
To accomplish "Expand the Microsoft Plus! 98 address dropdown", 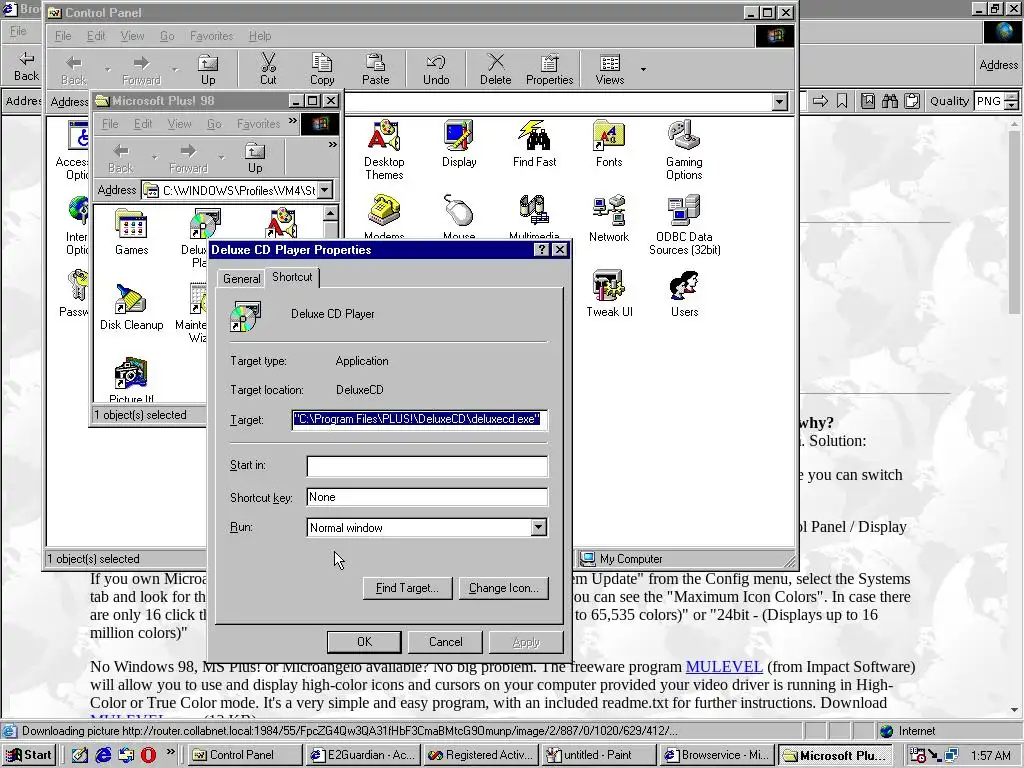I will 325,190.
